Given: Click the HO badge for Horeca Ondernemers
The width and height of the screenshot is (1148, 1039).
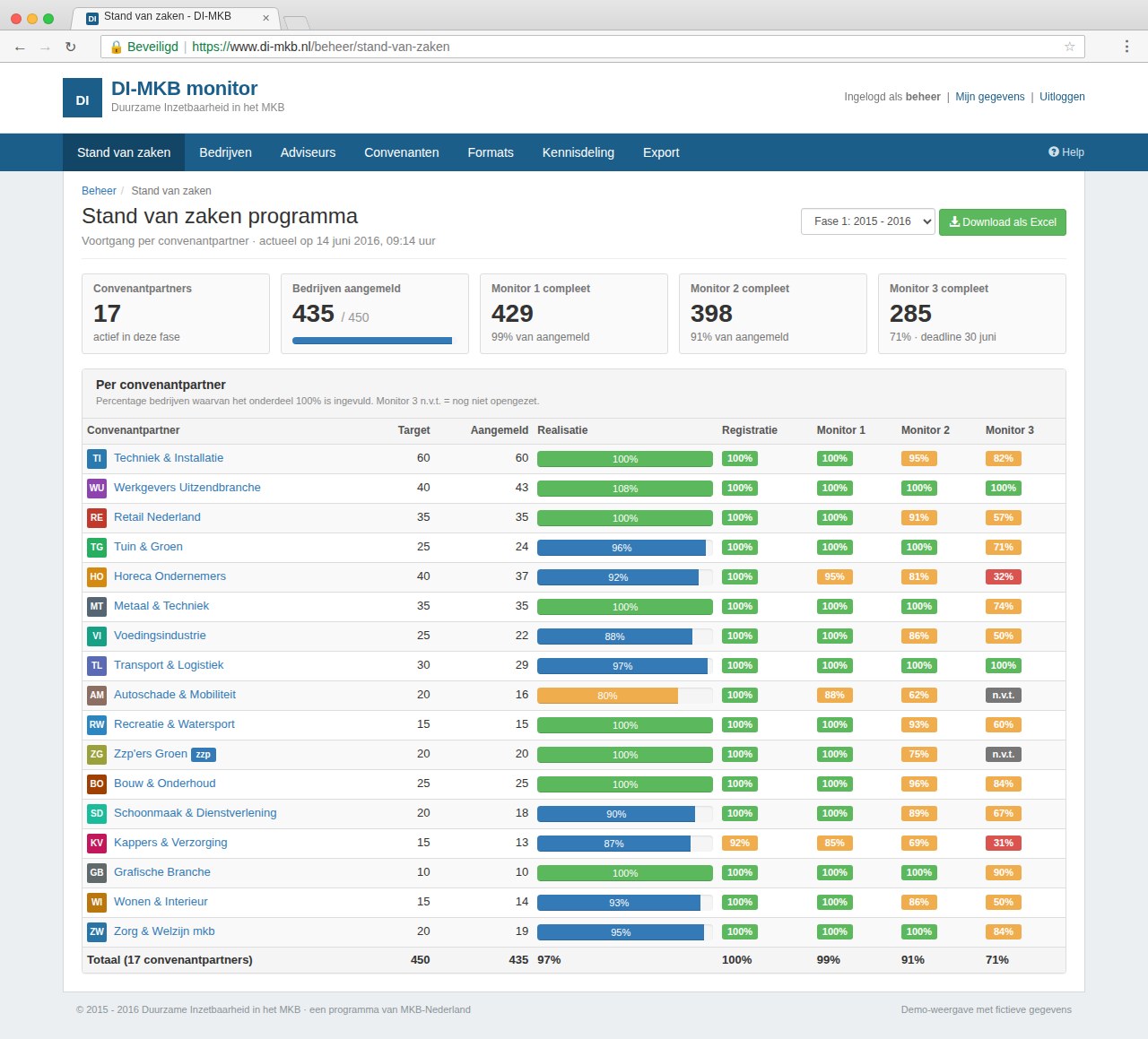Looking at the screenshot, I should tap(97, 576).
